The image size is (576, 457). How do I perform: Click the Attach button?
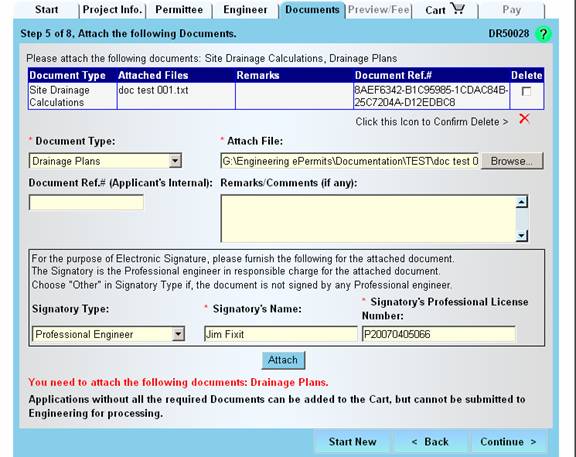[283, 360]
